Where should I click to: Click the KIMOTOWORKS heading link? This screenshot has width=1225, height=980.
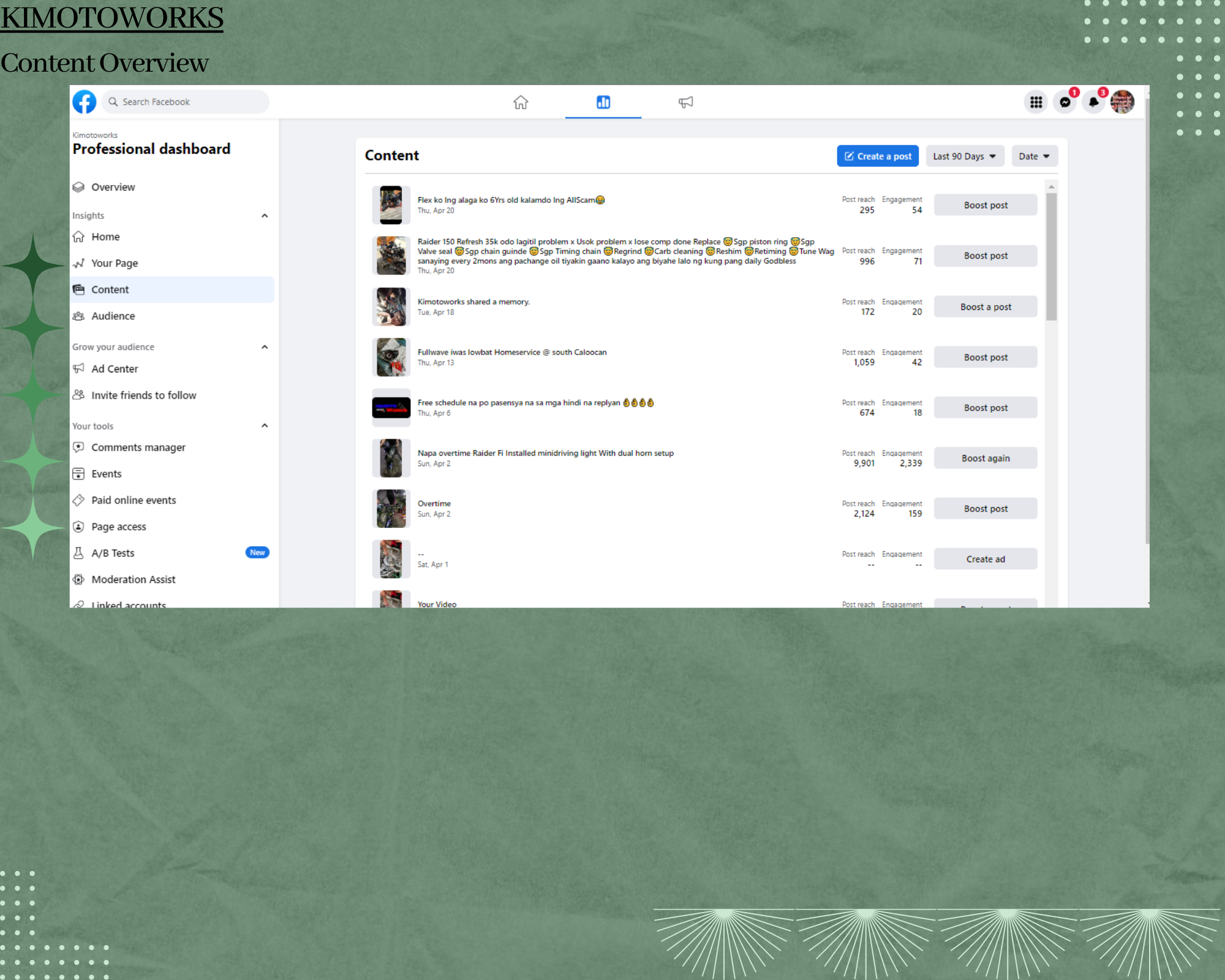pos(112,18)
